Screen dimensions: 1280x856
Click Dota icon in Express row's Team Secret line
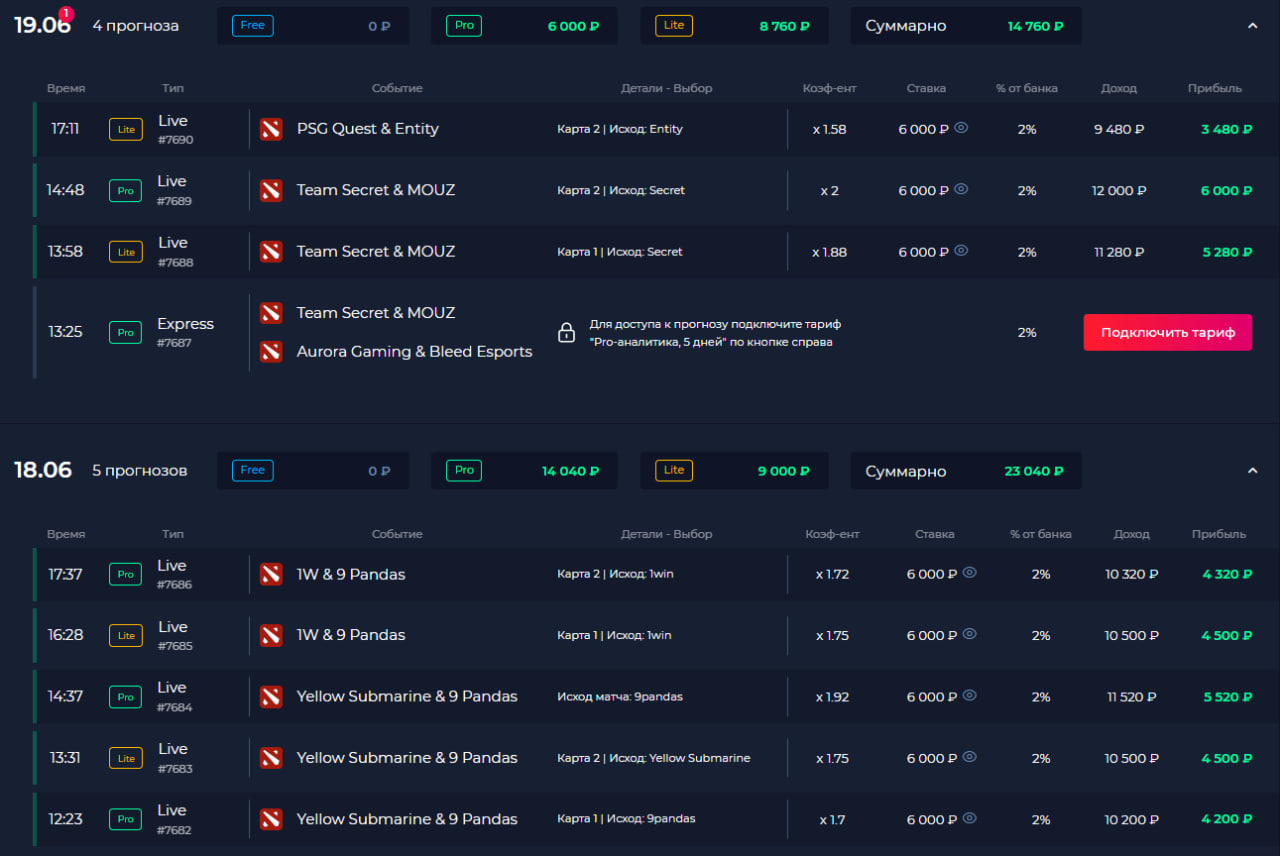coord(271,313)
